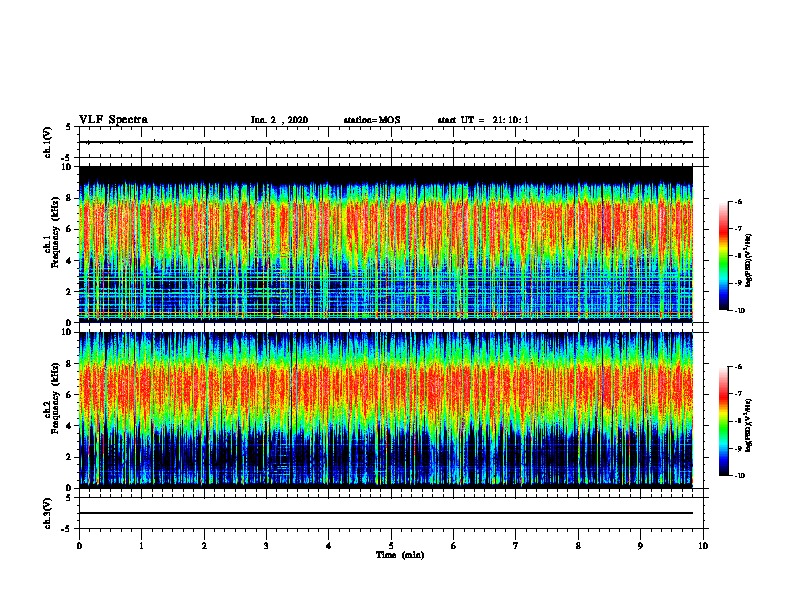Click time axis tick label "2"
This screenshot has width=792, height=612.
pyautogui.click(x=204, y=546)
